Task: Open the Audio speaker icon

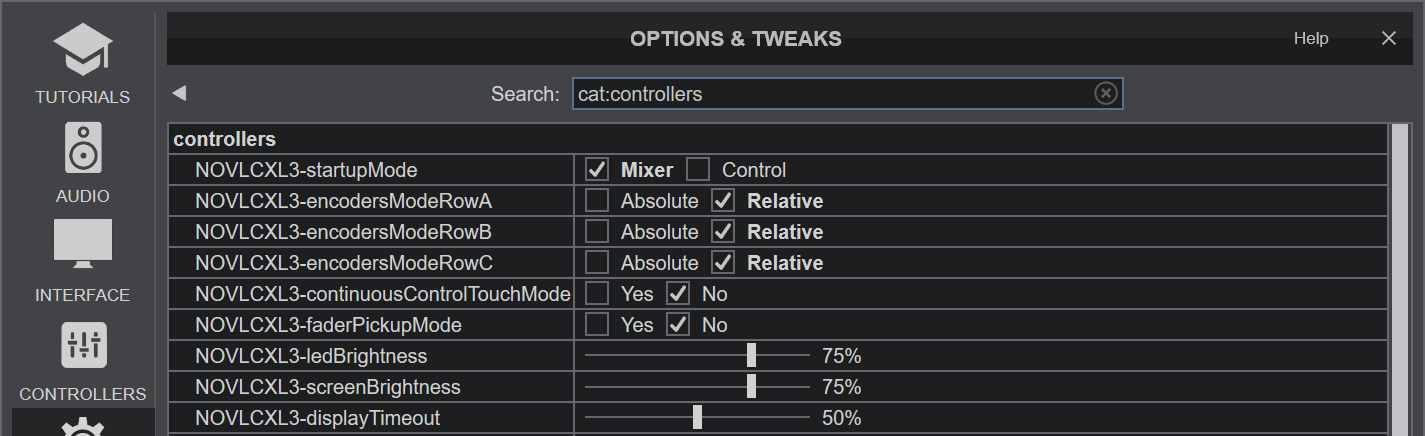Action: tap(82, 149)
